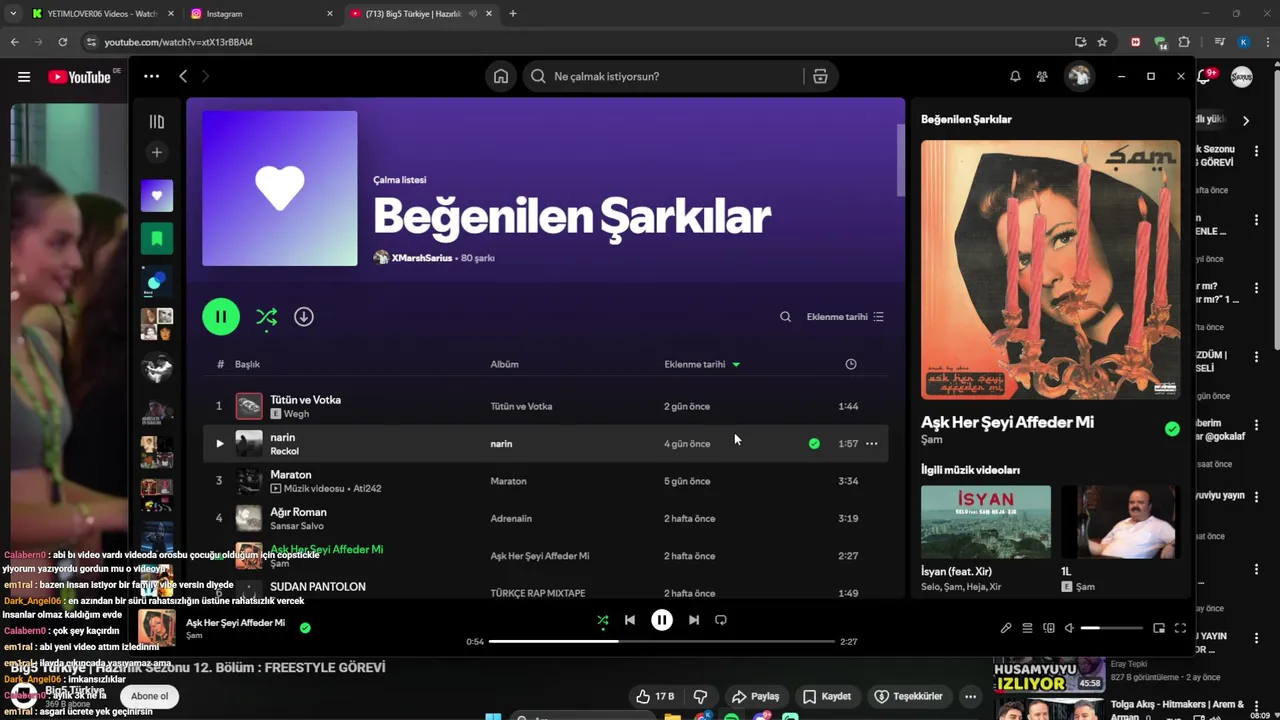
Task: Create new playlist with plus icon
Action: pos(157,153)
